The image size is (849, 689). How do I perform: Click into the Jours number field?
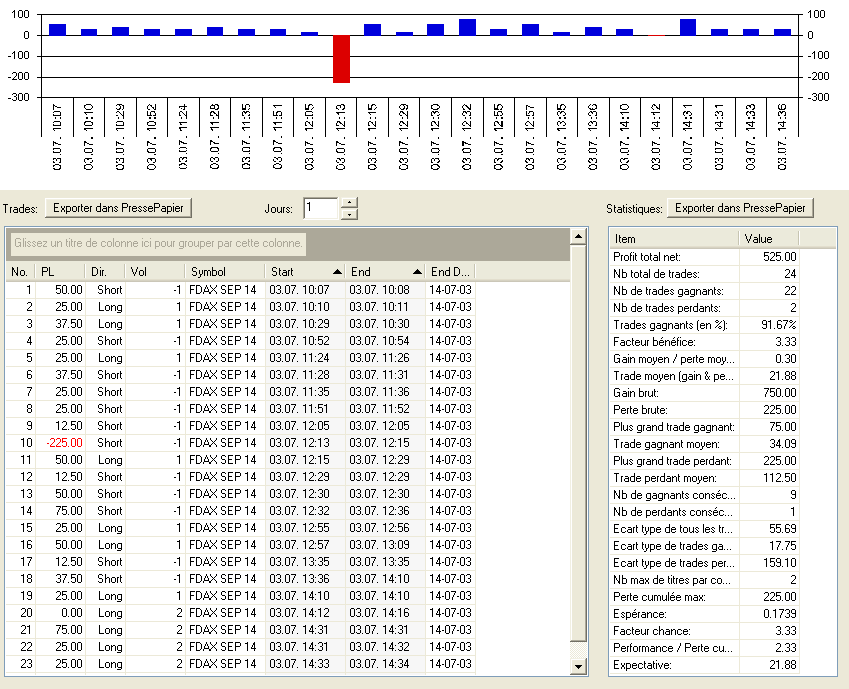coord(321,208)
